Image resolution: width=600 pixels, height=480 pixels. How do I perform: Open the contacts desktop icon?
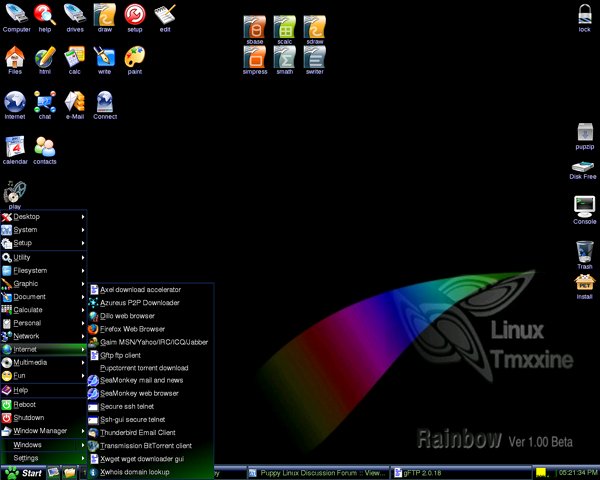(45, 150)
